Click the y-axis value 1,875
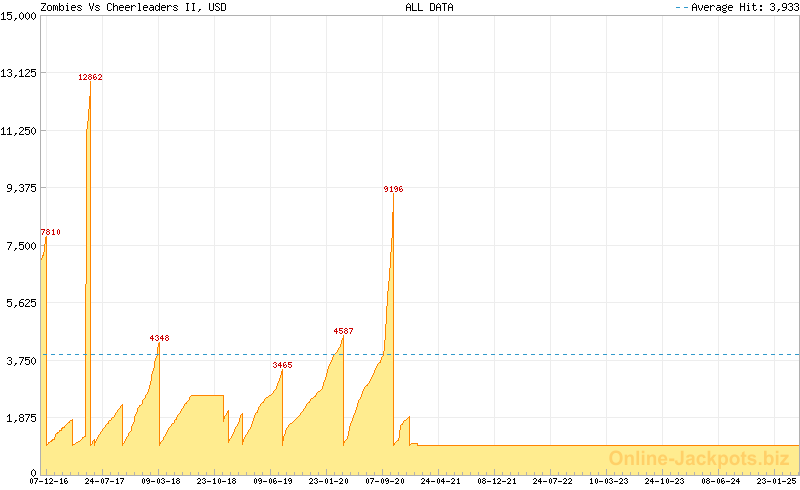Image resolution: width=800 pixels, height=490 pixels. tap(21, 418)
